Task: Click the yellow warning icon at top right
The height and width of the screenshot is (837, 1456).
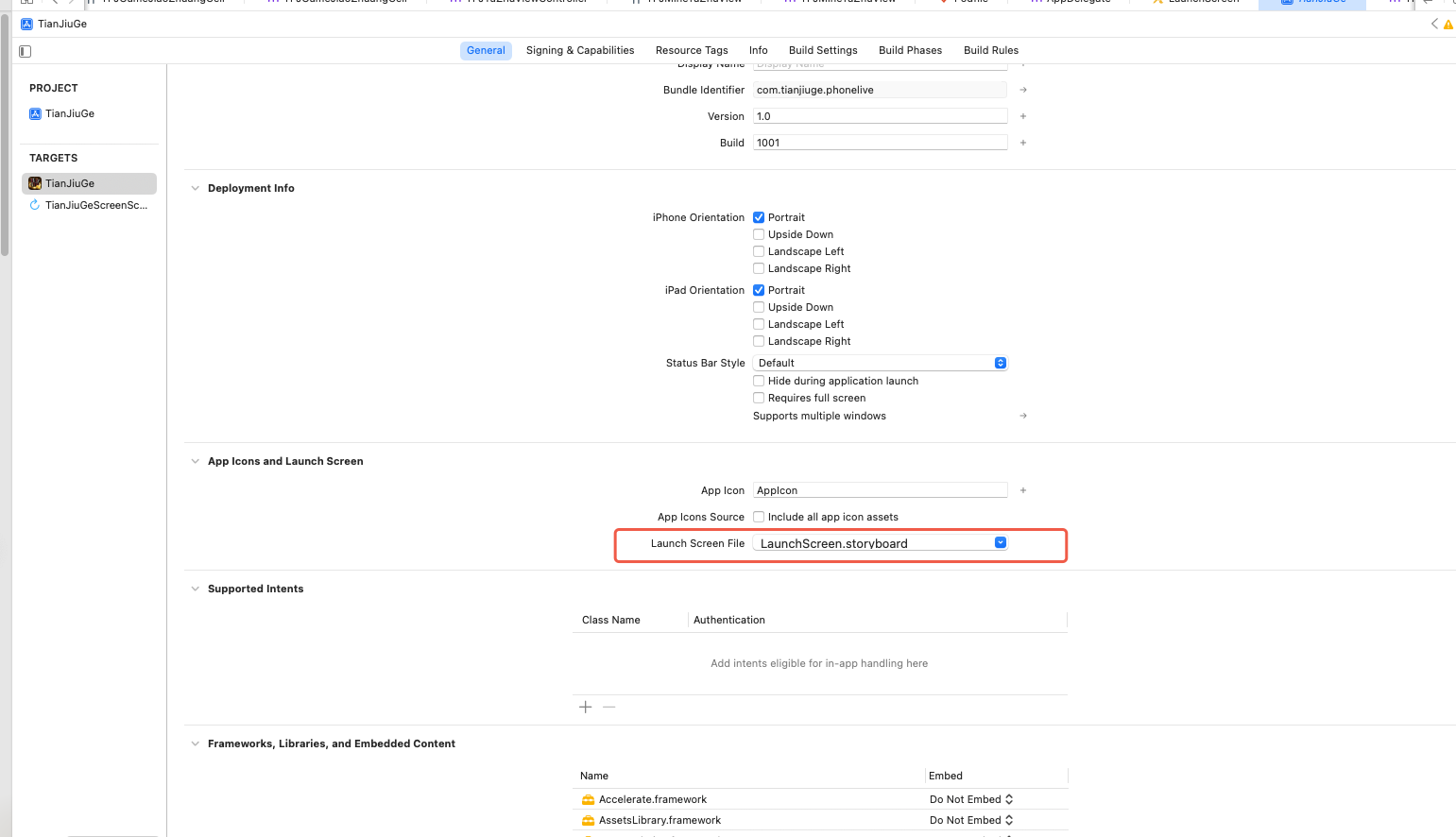Action: 1448,25
